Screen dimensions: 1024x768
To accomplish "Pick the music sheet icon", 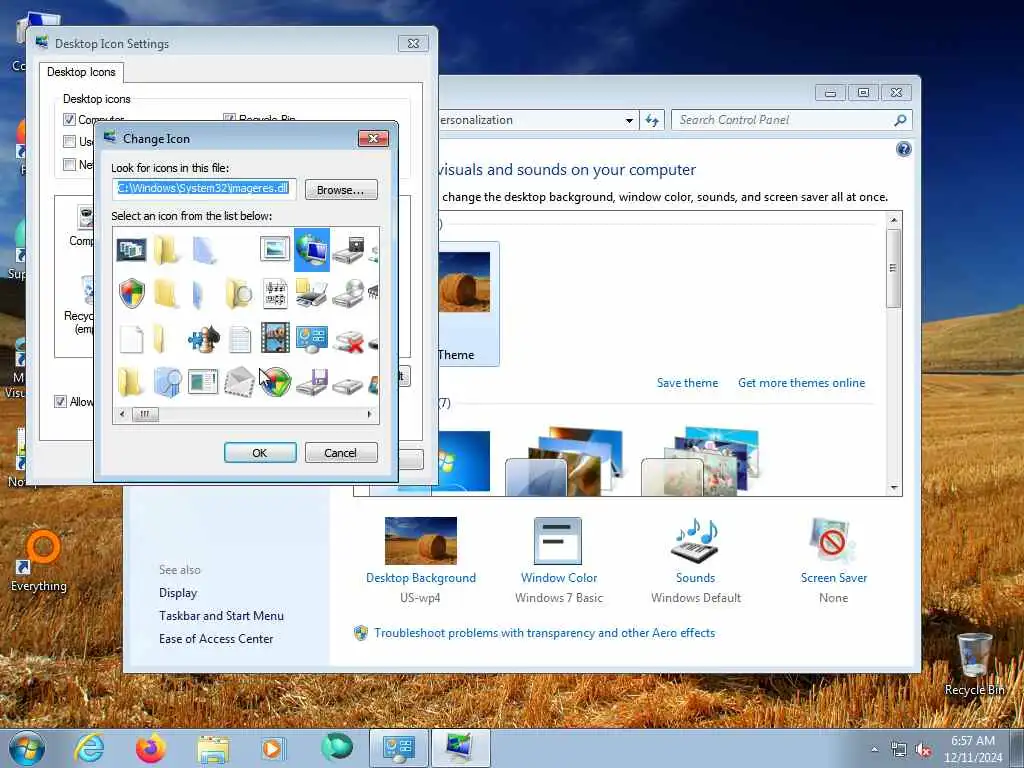I will (x=275, y=293).
